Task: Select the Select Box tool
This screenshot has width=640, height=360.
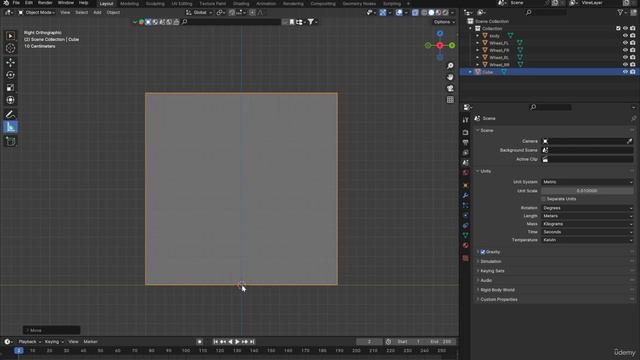Action: [11, 36]
